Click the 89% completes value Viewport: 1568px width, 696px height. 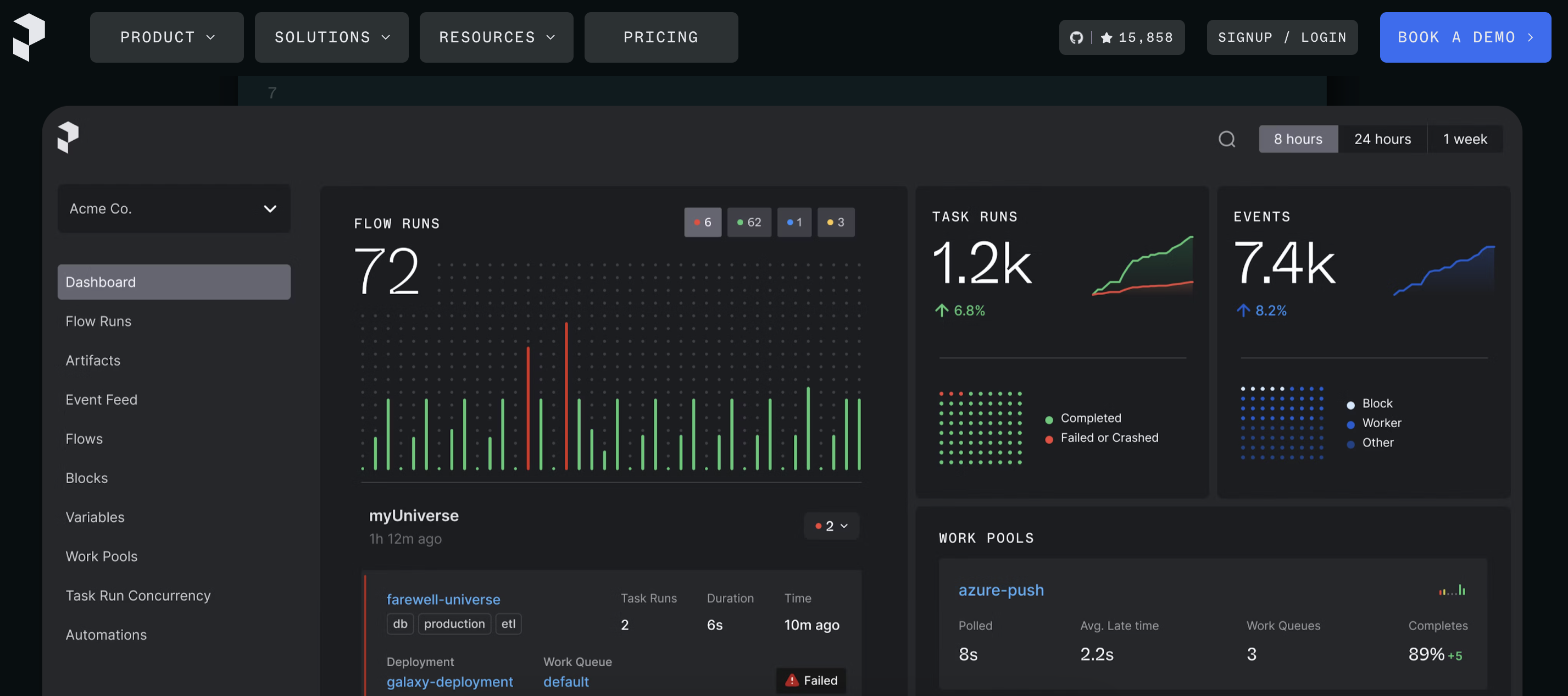tap(1426, 654)
